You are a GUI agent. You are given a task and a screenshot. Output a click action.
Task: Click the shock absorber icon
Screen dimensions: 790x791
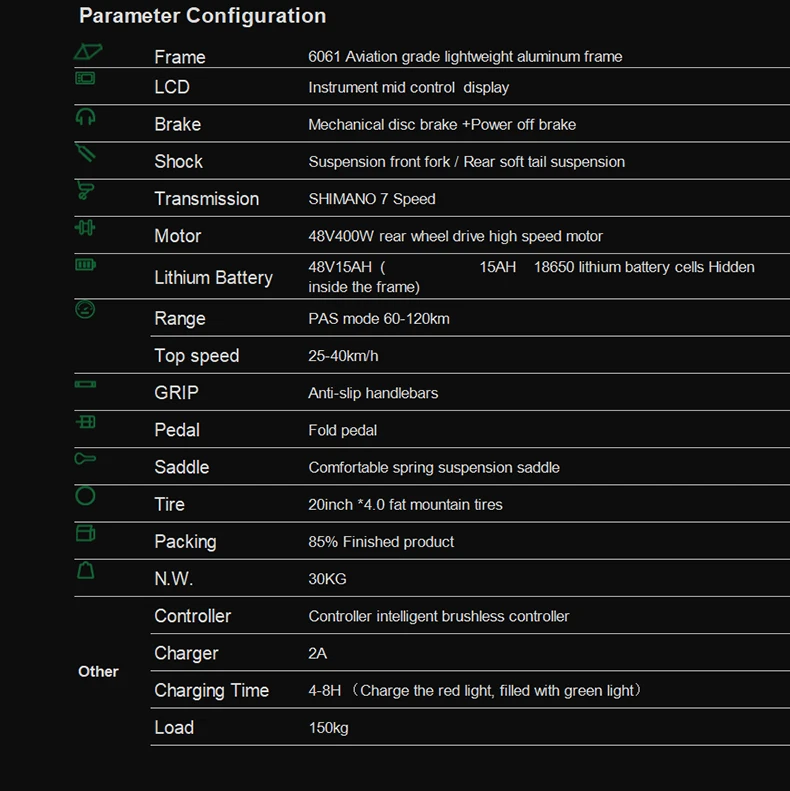point(86,153)
